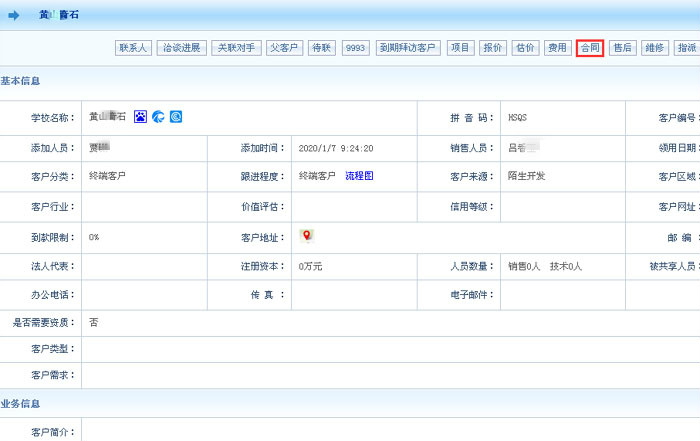This screenshot has height=441, width=700.
Task: Open the 流程图 link
Action: (x=358, y=176)
